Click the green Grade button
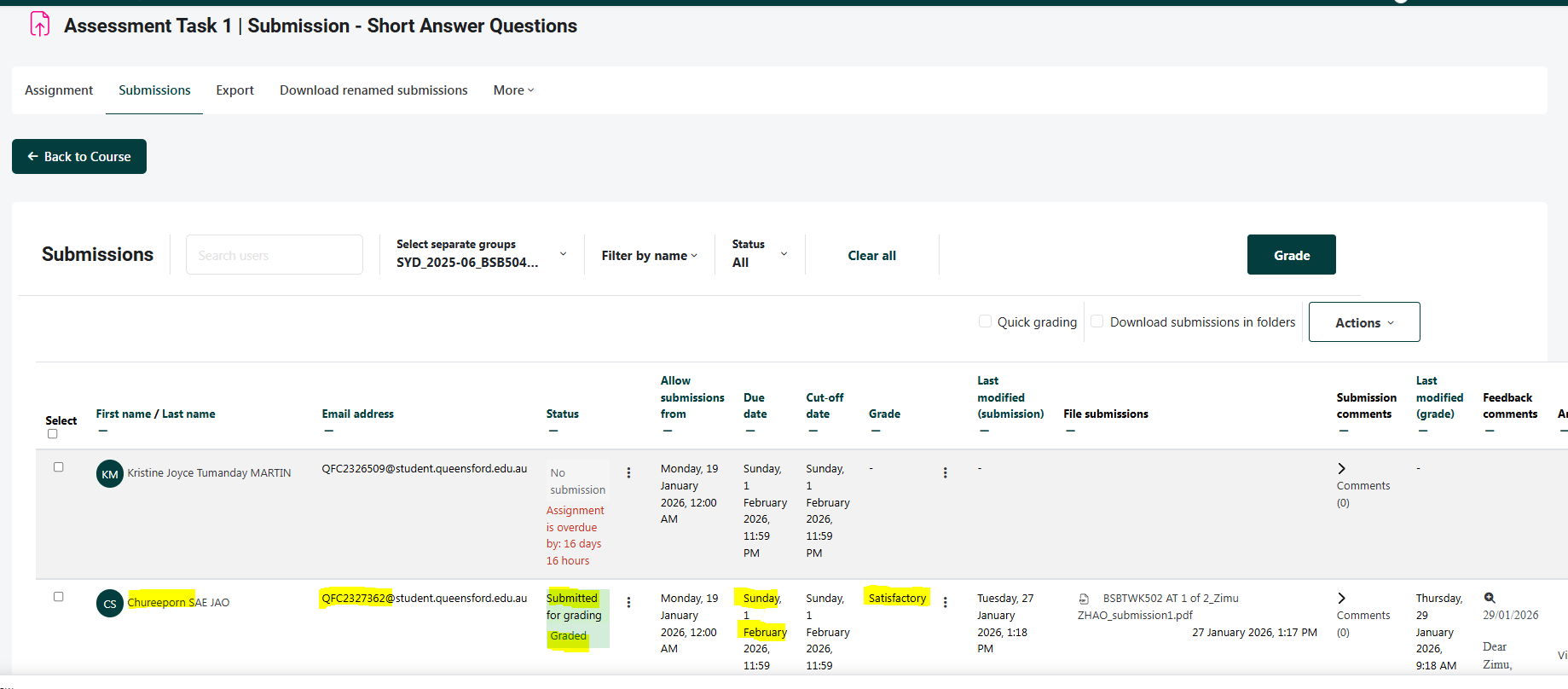Image resolution: width=1568 pixels, height=689 pixels. (x=1291, y=255)
